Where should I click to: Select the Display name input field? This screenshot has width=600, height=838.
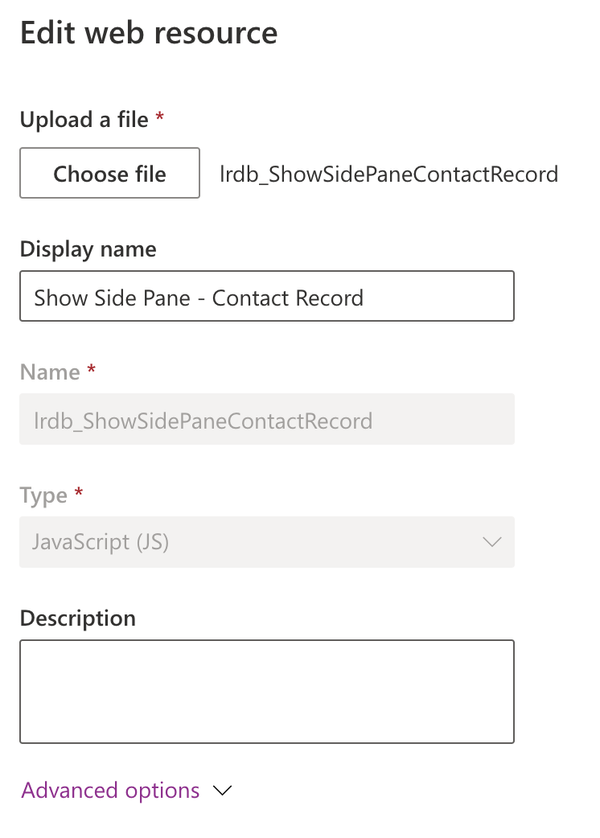click(266, 296)
